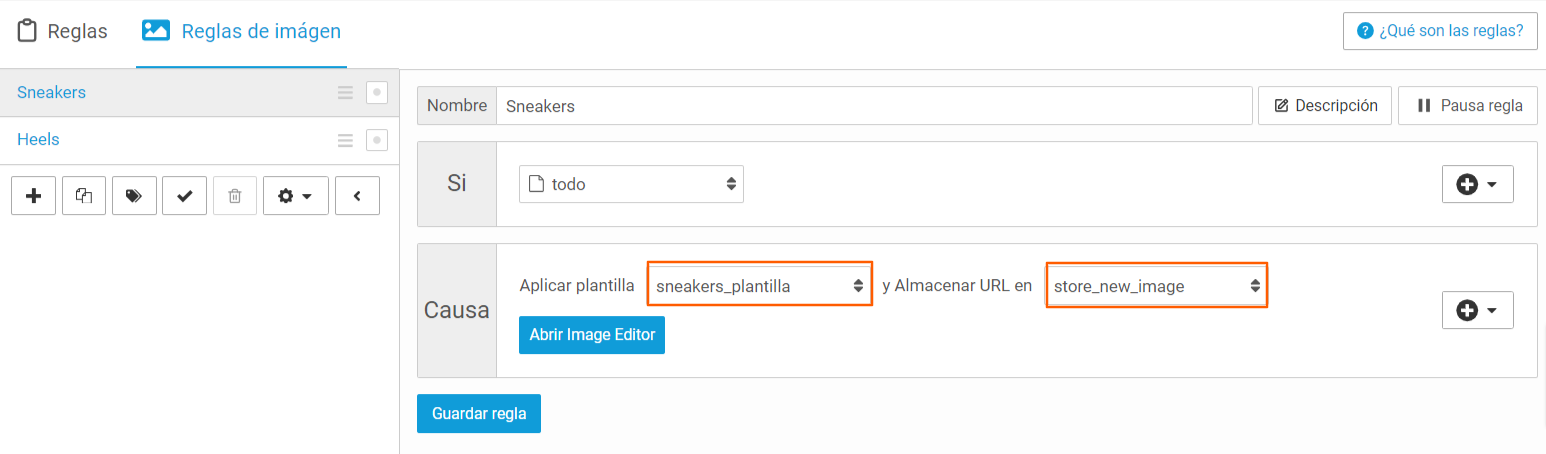
Task: Switch to the Reglas tab
Action: point(63,31)
